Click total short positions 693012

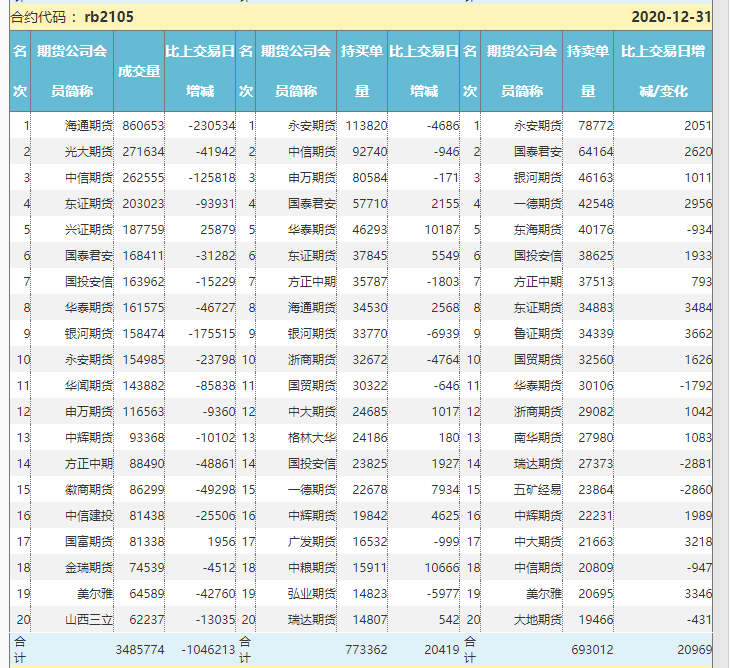[593, 650]
